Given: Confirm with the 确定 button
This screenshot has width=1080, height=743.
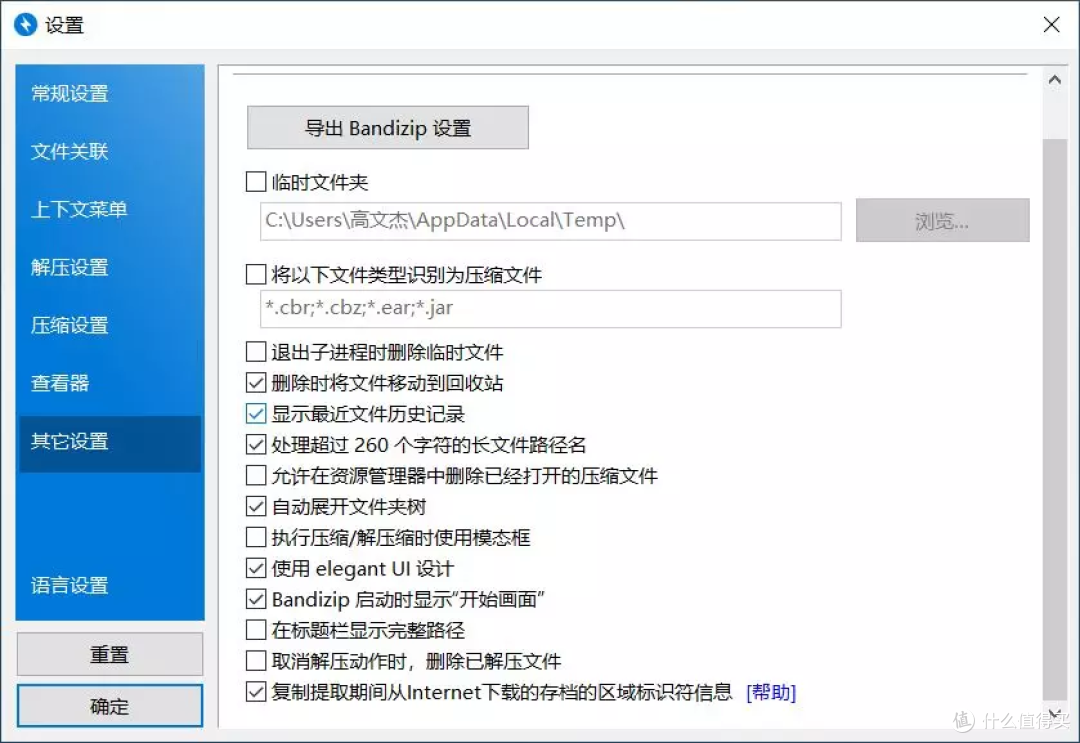Looking at the screenshot, I should click(110, 706).
